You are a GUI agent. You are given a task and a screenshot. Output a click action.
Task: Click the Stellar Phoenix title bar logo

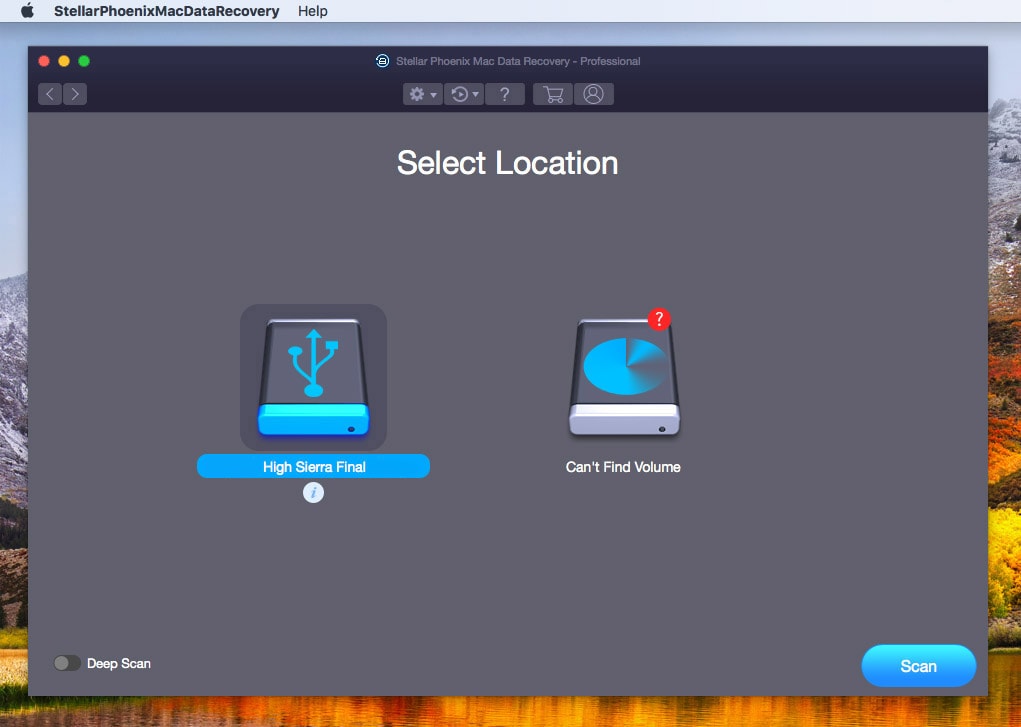tap(382, 61)
